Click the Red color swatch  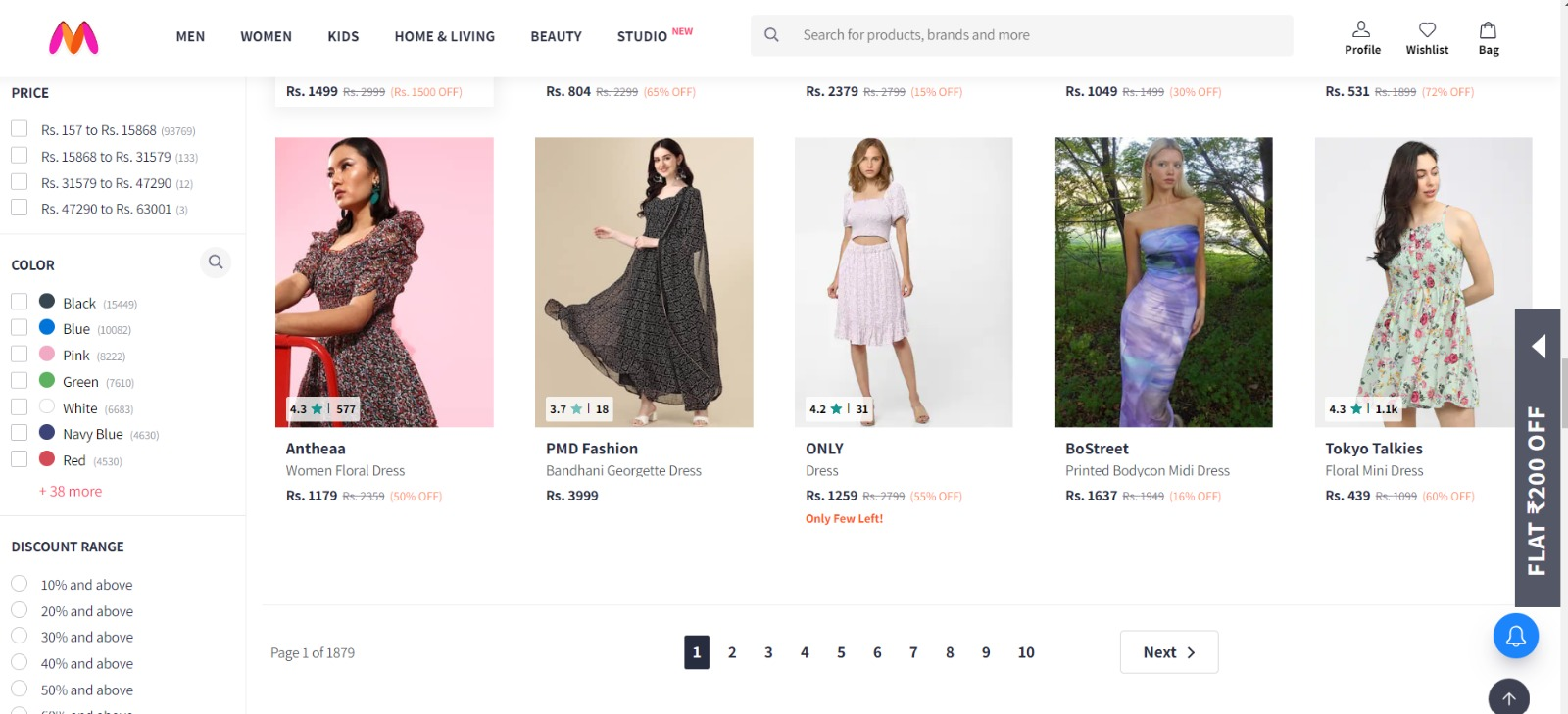pos(47,458)
